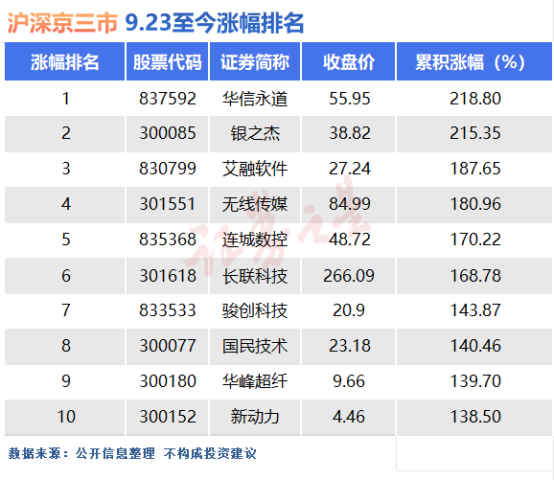
Task: Select closing price 48.72
Action: 349,239
